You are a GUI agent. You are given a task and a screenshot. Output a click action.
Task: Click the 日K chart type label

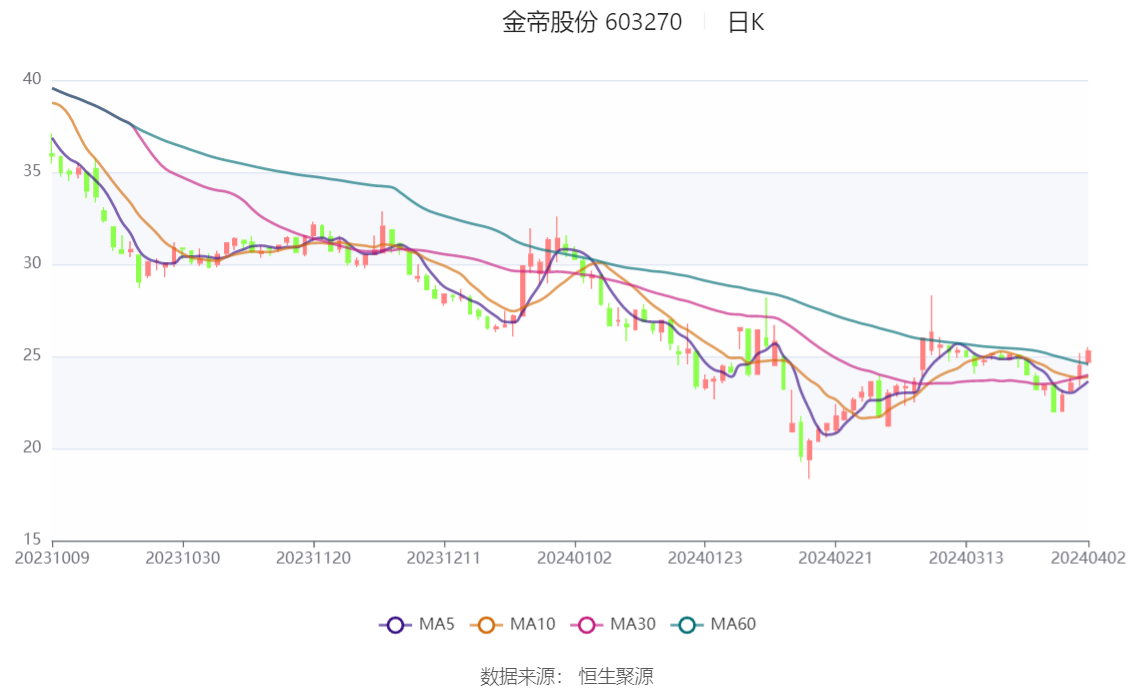pyautogui.click(x=745, y=22)
